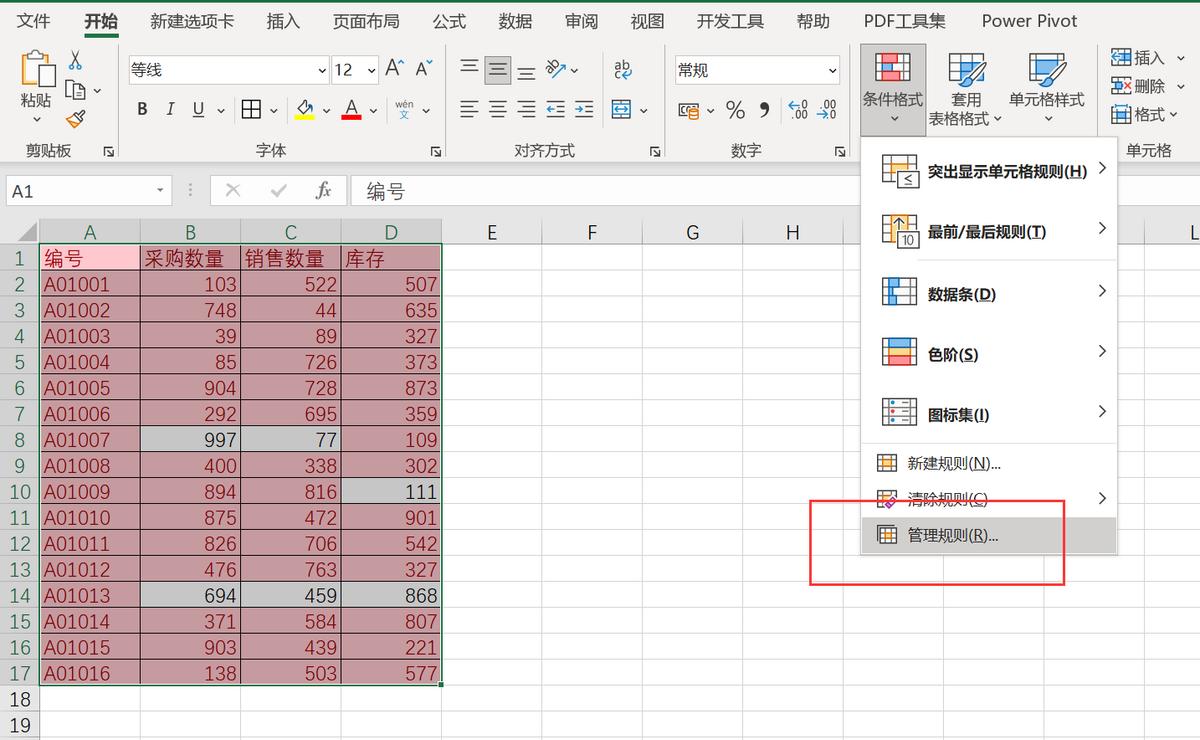
Task: Toggle Bold formatting
Action: pos(142,109)
